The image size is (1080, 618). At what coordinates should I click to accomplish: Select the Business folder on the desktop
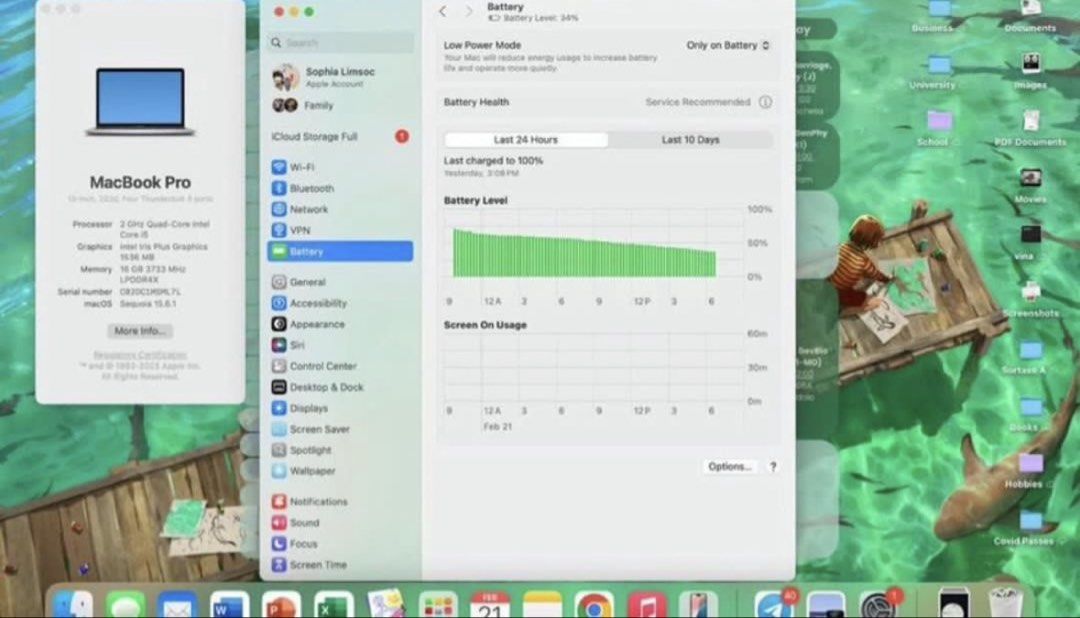(x=938, y=16)
